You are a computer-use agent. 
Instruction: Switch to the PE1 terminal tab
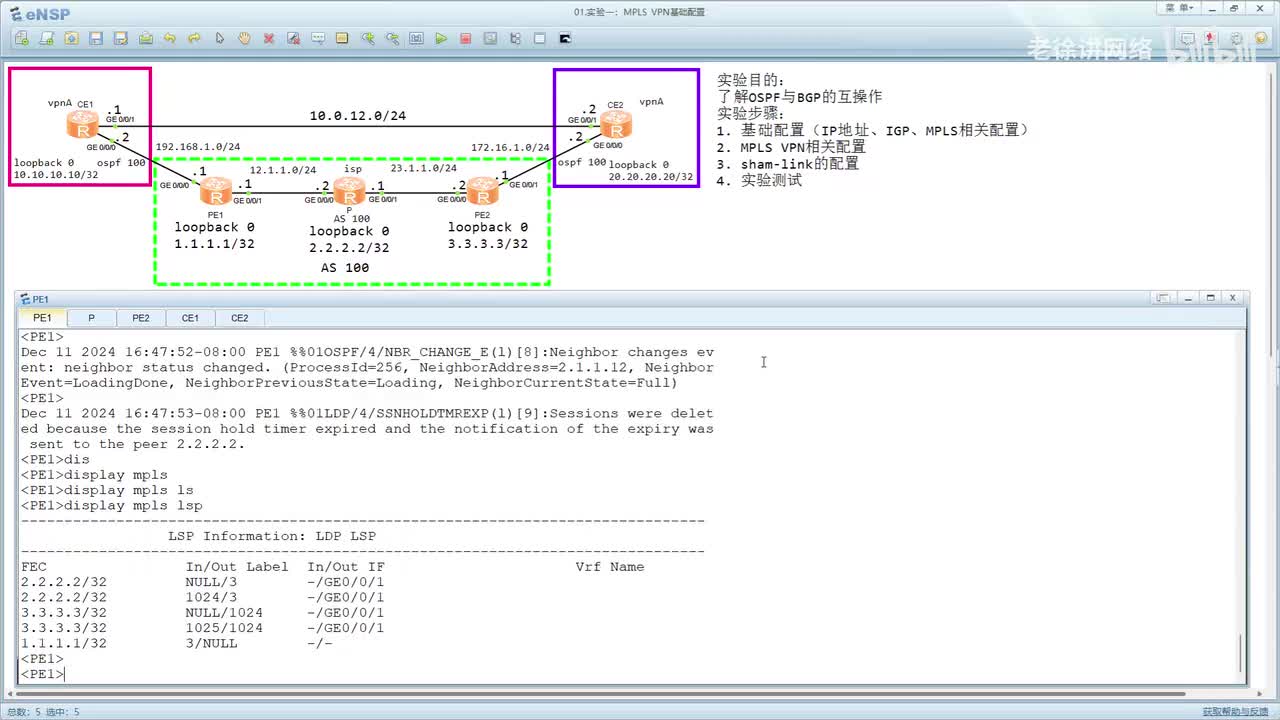point(42,318)
